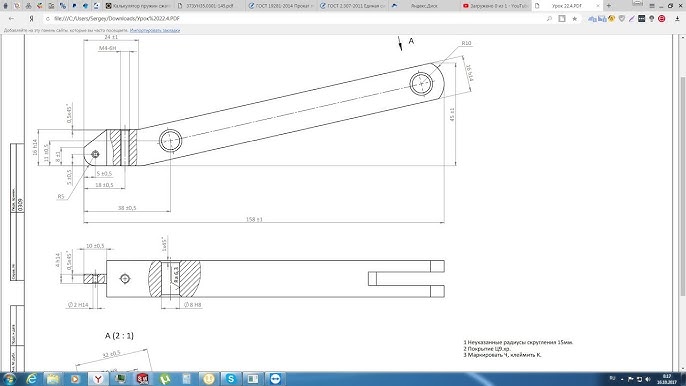Open the uTorrent taskbar icon
This screenshot has height=386, width=686.
tap(164, 379)
